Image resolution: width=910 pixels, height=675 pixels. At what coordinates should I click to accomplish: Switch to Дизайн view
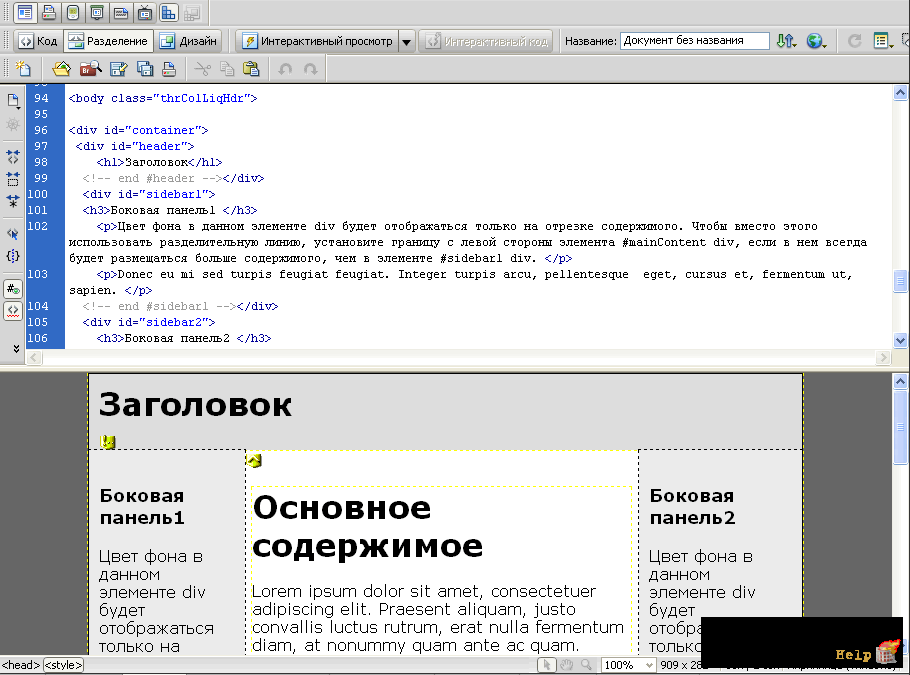tap(188, 41)
